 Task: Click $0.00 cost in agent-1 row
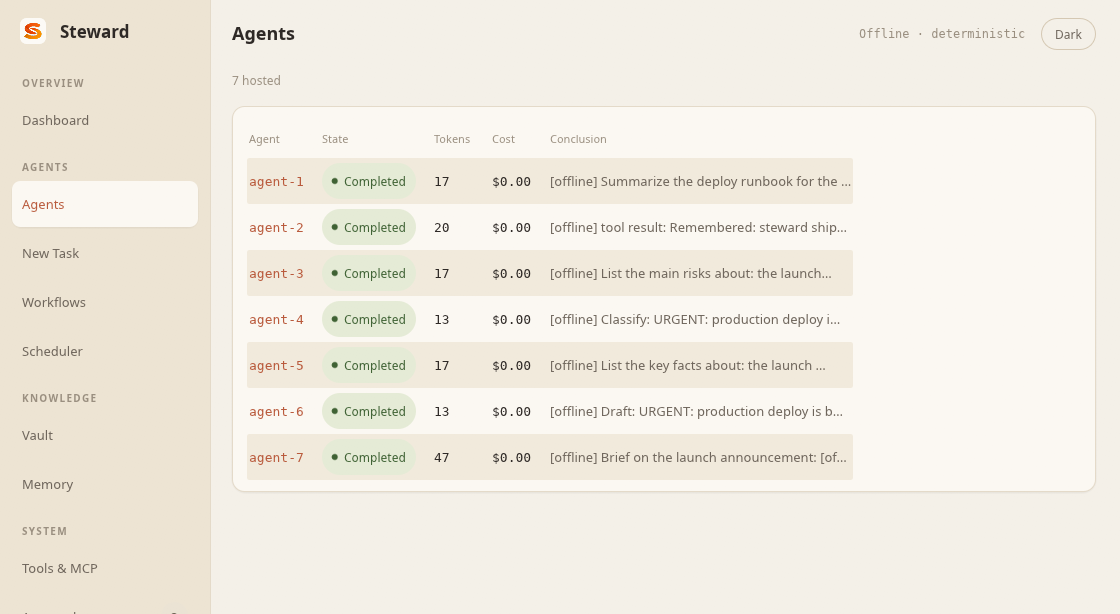(x=511, y=182)
